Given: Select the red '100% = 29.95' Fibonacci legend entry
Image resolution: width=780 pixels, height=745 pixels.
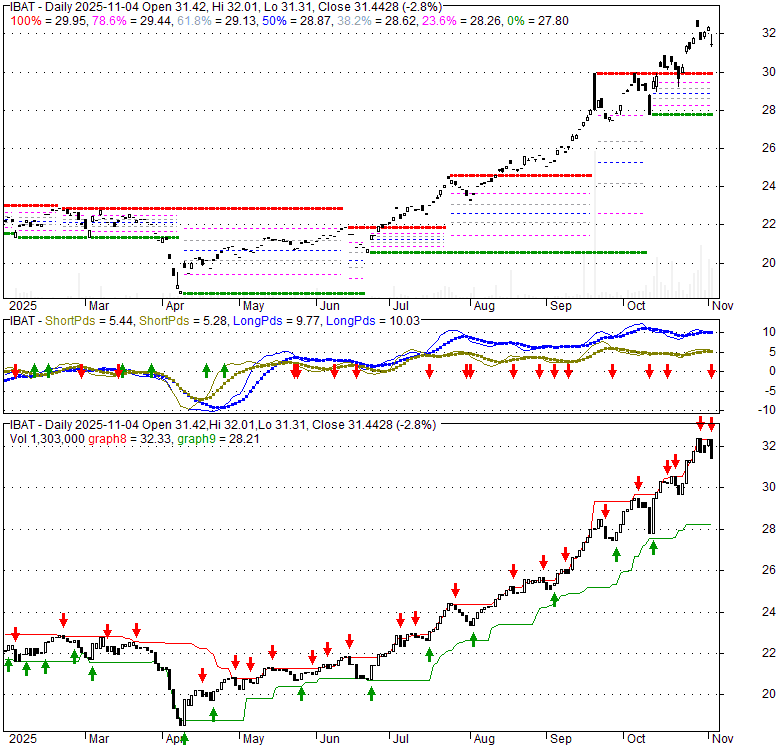Looking at the screenshot, I should coord(49,21).
